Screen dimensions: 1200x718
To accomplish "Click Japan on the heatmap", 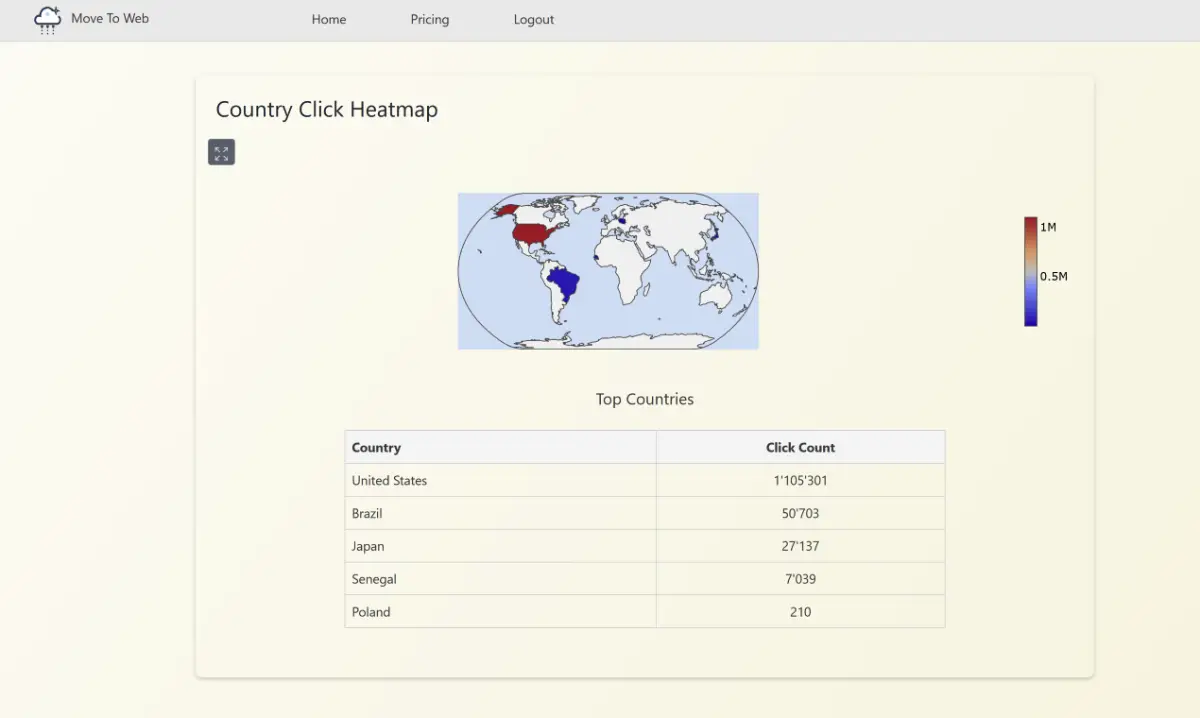I will coord(712,233).
